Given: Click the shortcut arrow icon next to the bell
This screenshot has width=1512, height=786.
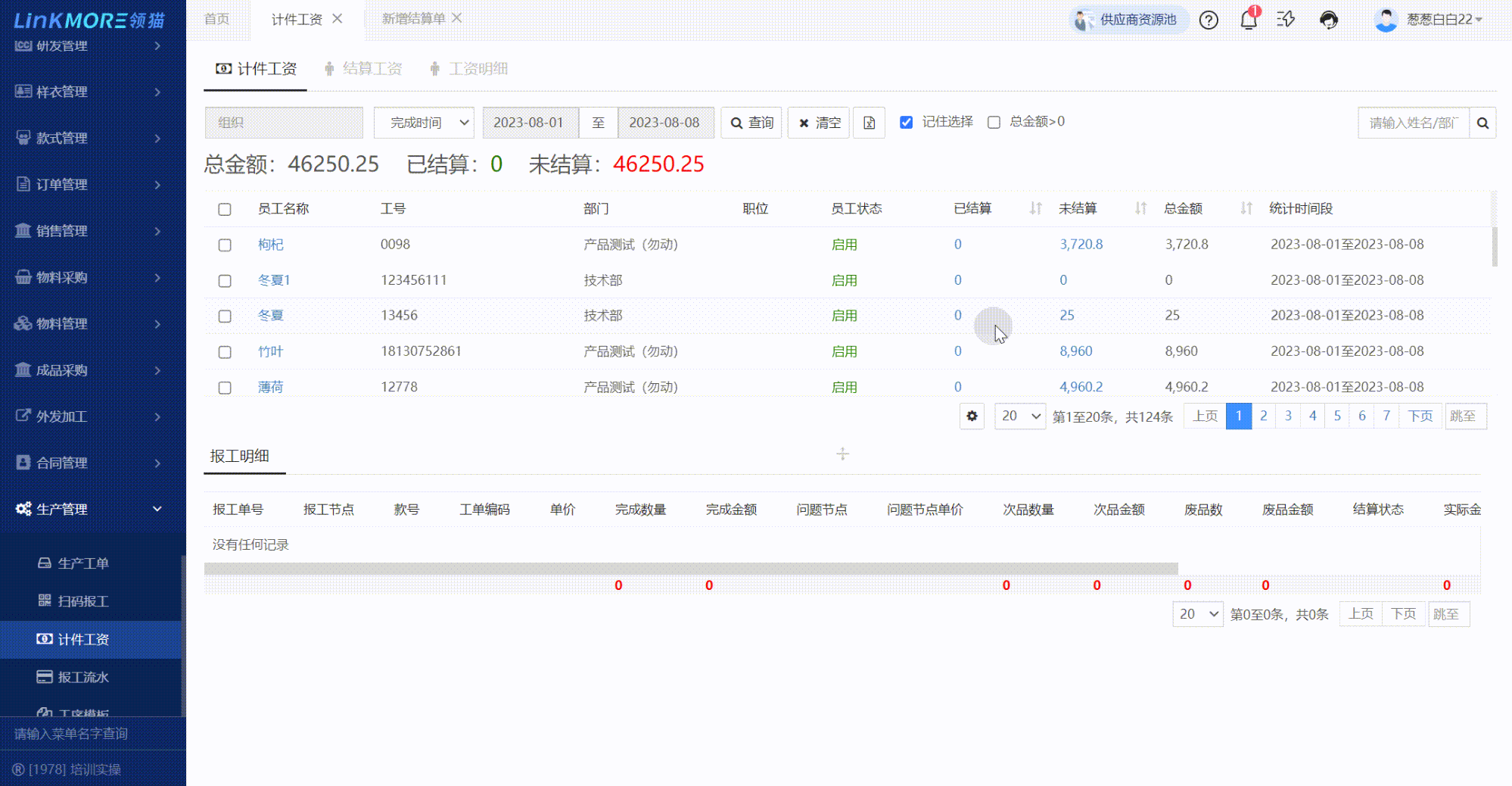Looking at the screenshot, I should [1286, 20].
